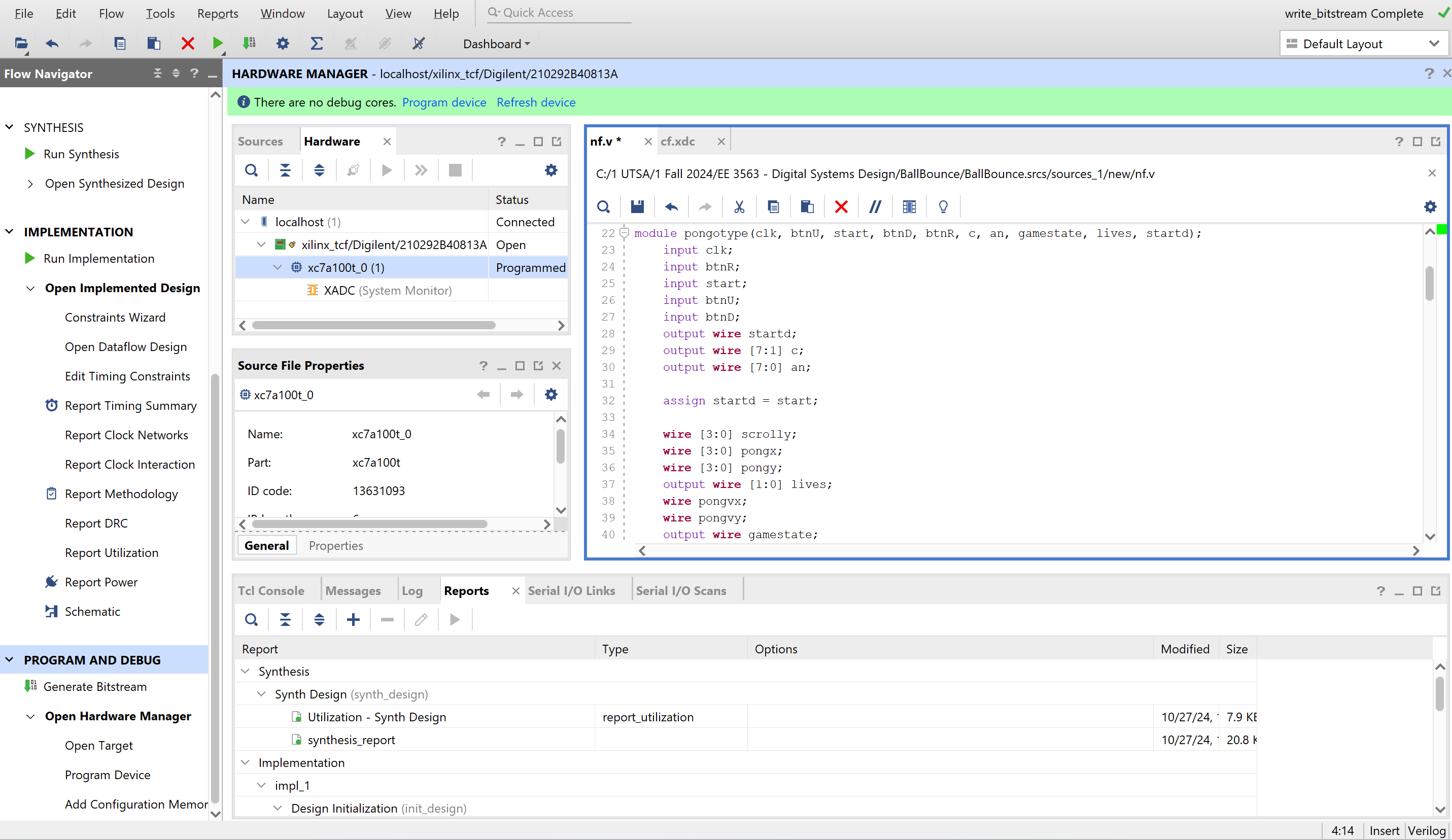Collapse the module pongotype code fold marker
This screenshot has height=840, width=1452.
point(624,233)
